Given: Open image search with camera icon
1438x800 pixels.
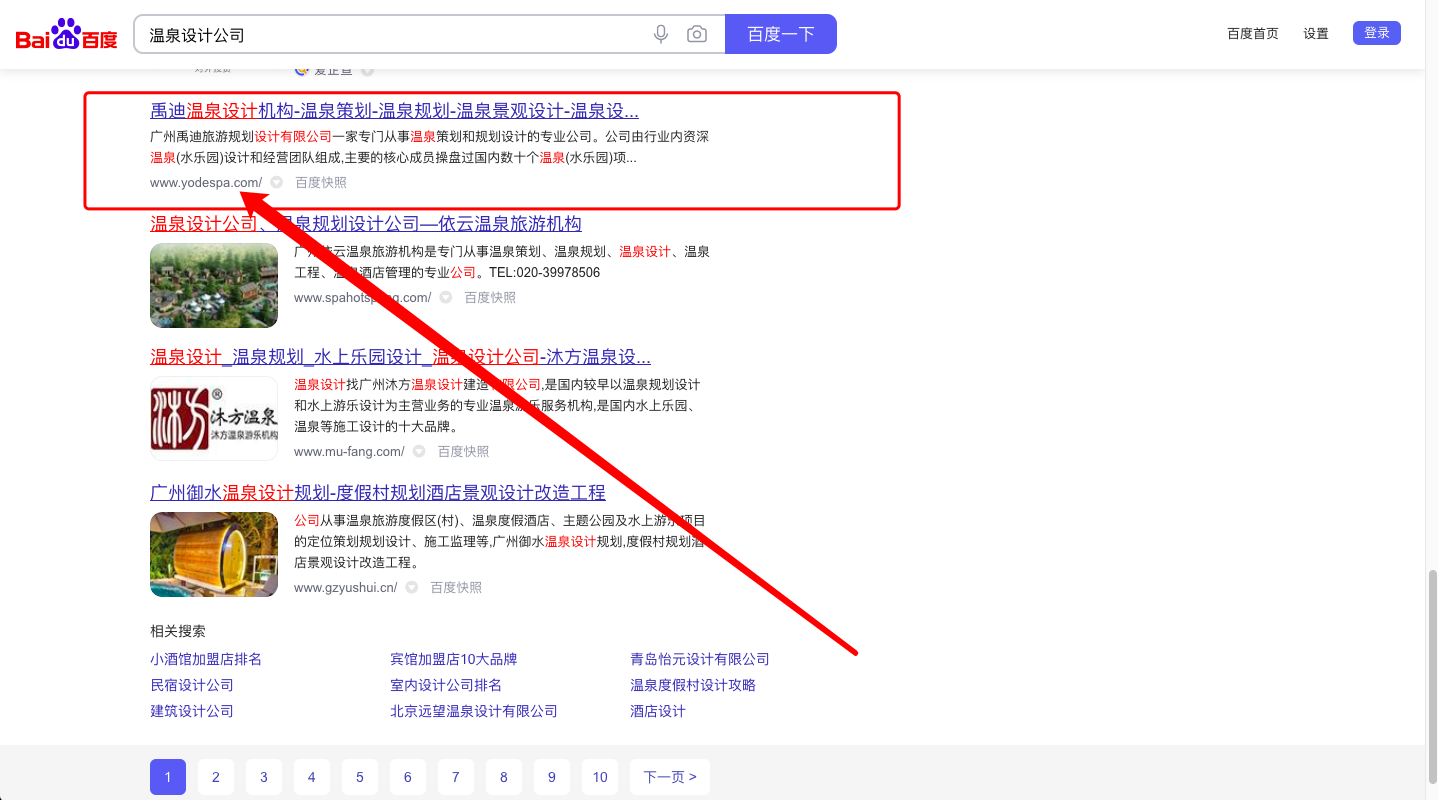Looking at the screenshot, I should click(x=697, y=35).
